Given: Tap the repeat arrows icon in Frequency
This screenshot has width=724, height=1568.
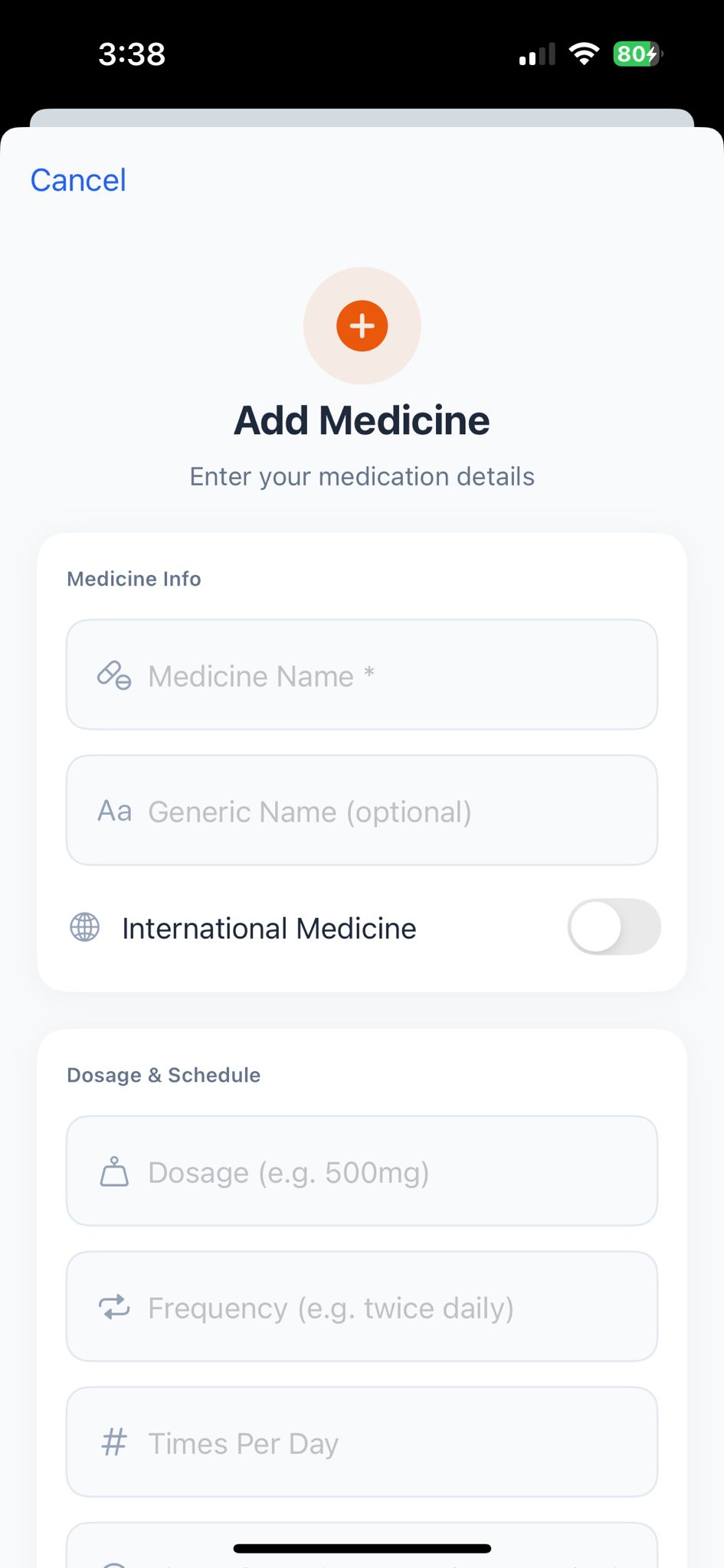Looking at the screenshot, I should 114,1307.
